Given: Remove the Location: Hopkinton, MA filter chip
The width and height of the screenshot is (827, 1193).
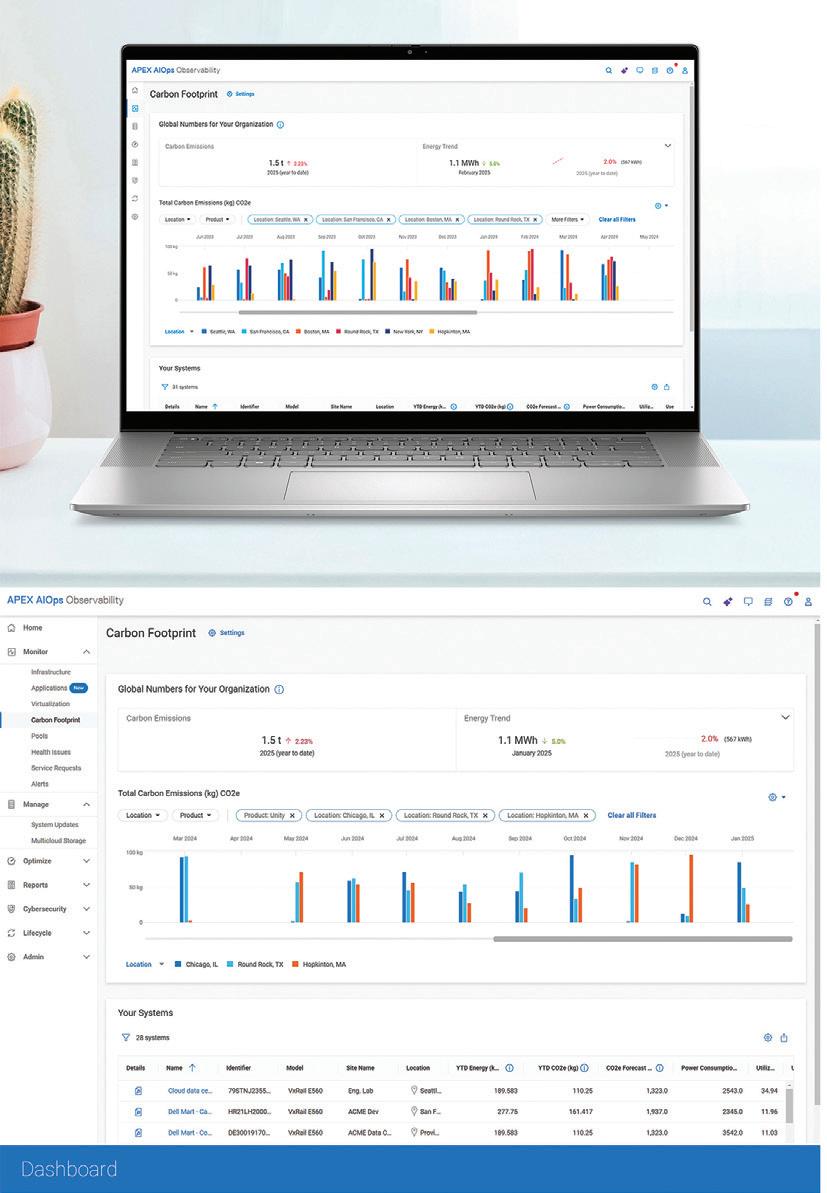Looking at the screenshot, I should click(586, 816).
